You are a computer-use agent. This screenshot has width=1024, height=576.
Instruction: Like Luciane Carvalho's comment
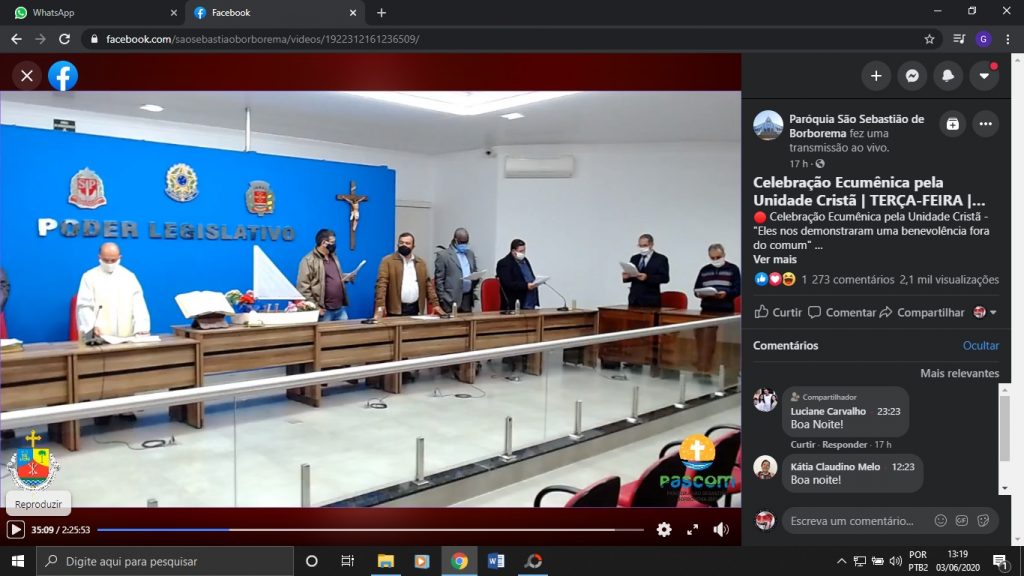803,445
